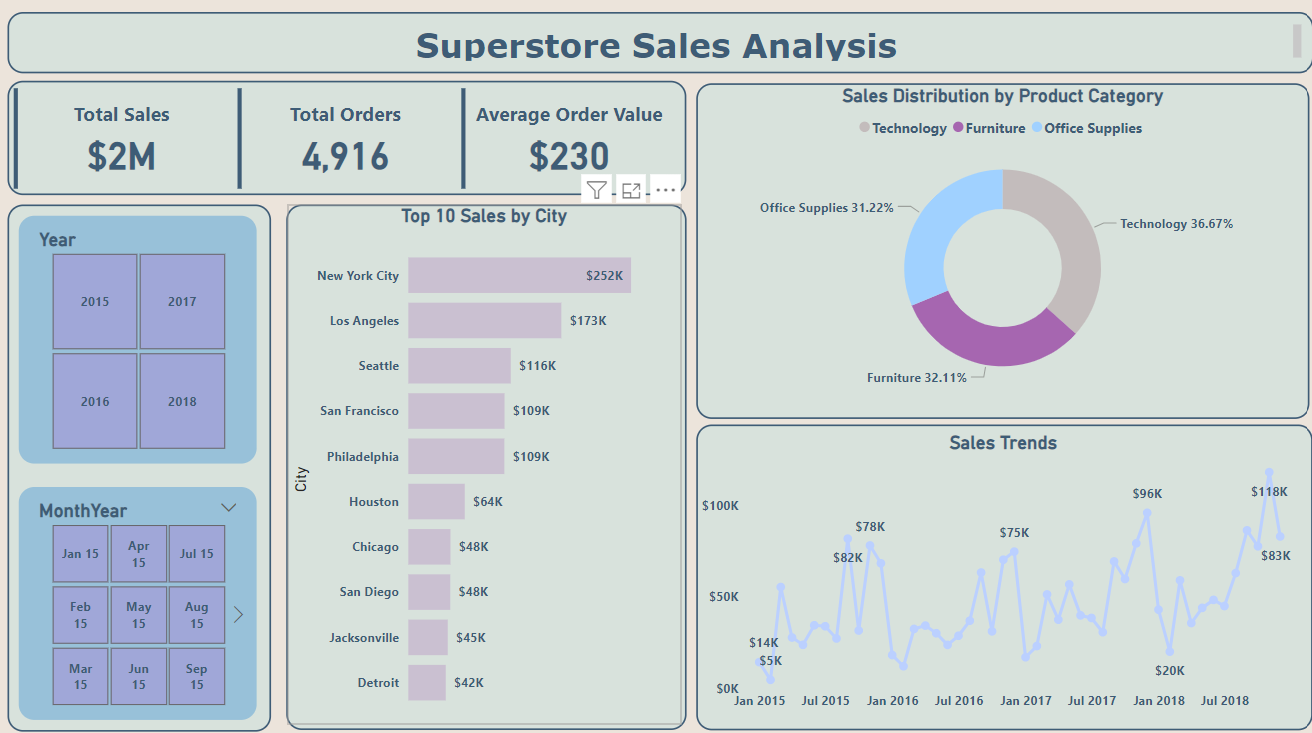Show next months with the right arrow
Screen dimensions: 1312x733
pos(238,615)
